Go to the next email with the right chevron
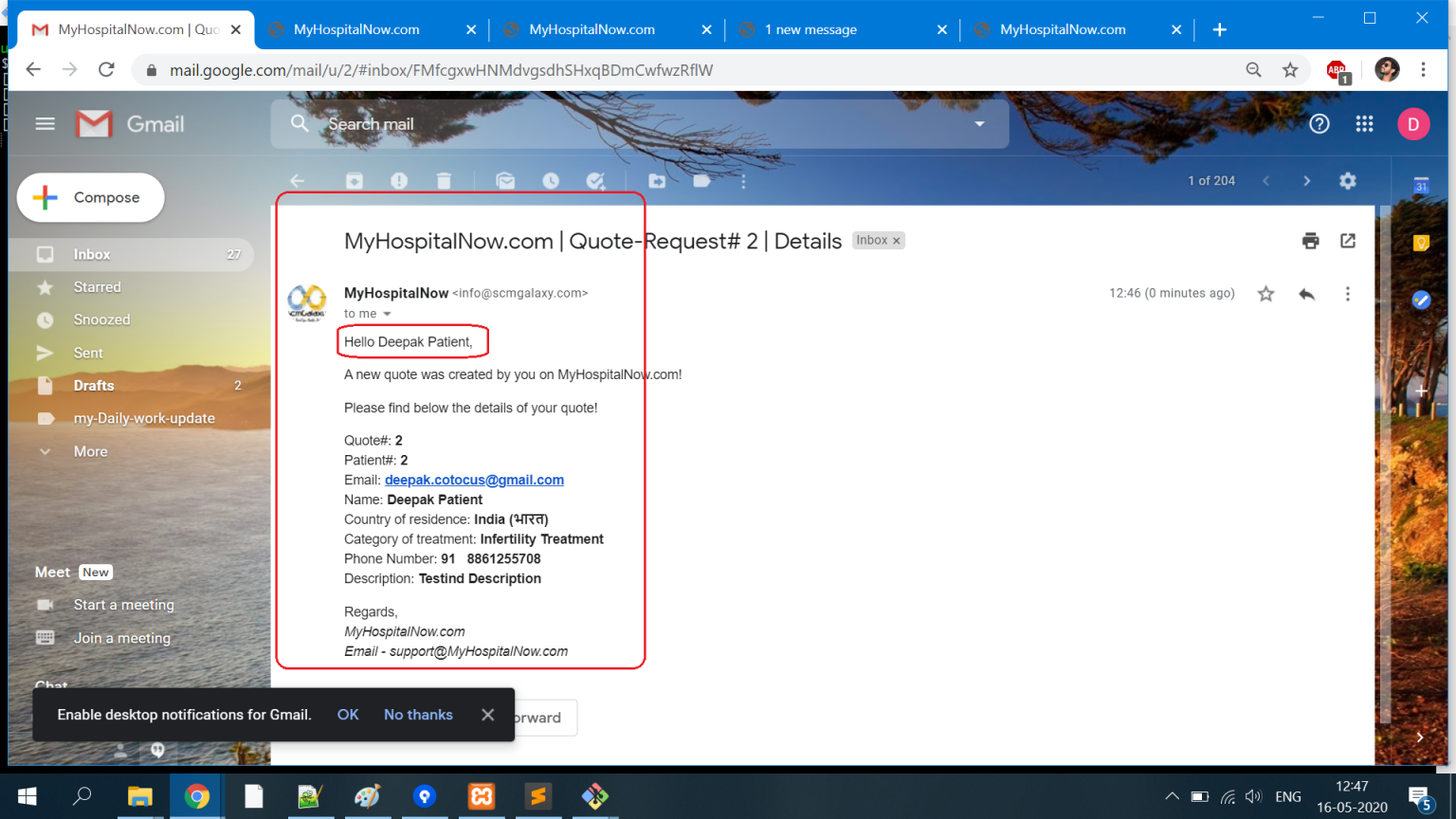The image size is (1456, 819). click(1306, 181)
